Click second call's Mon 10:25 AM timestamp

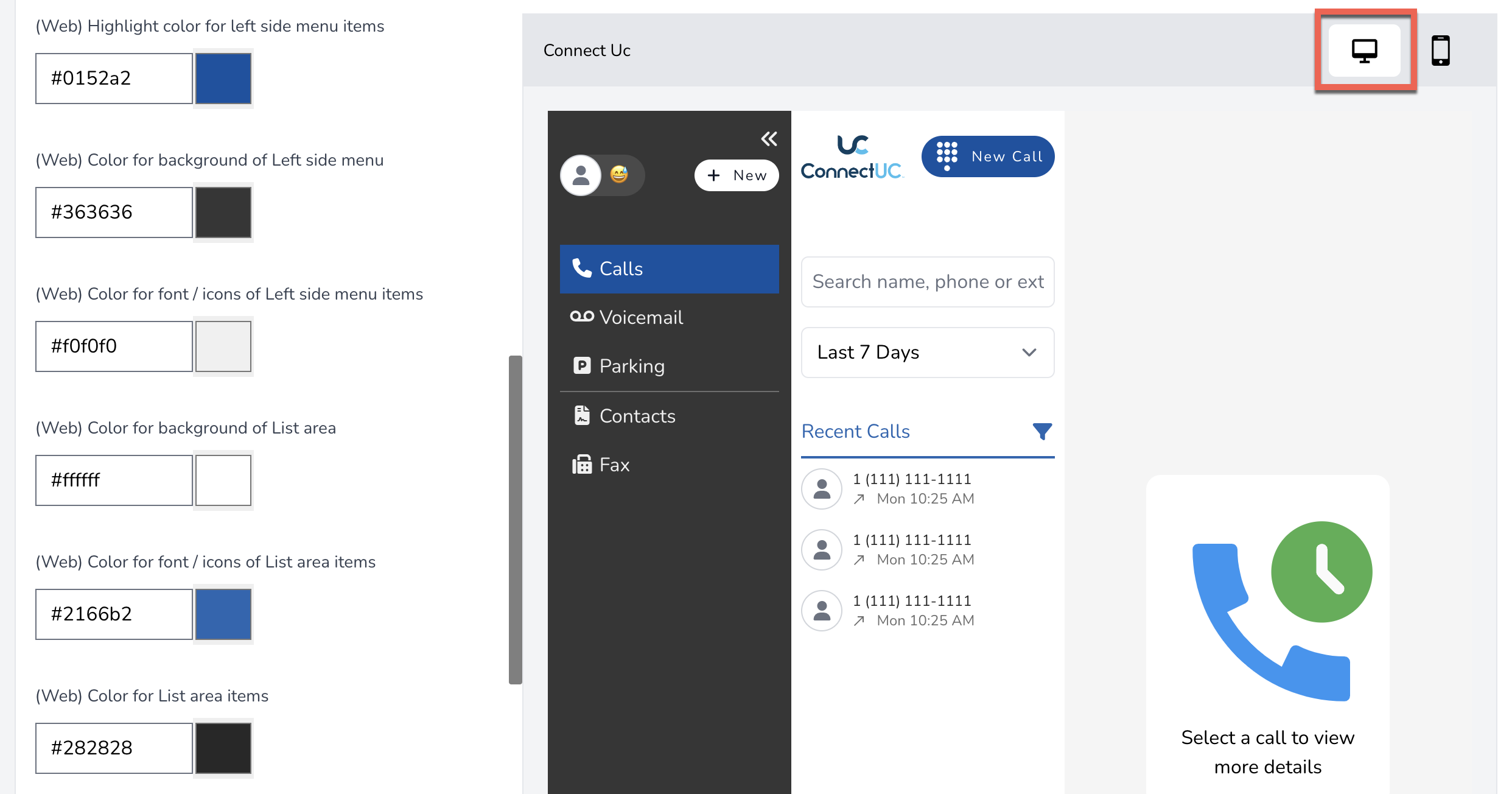tap(925, 560)
